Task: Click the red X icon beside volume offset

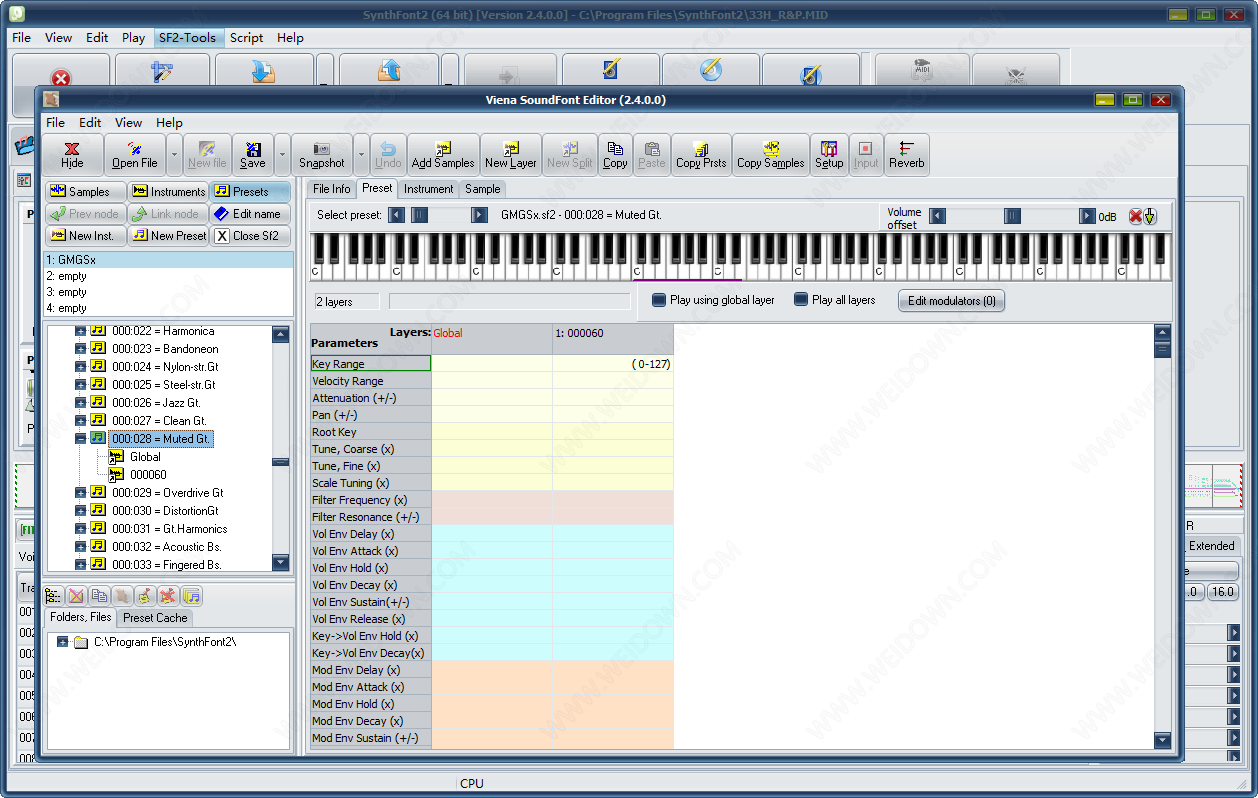Action: click(x=1135, y=216)
